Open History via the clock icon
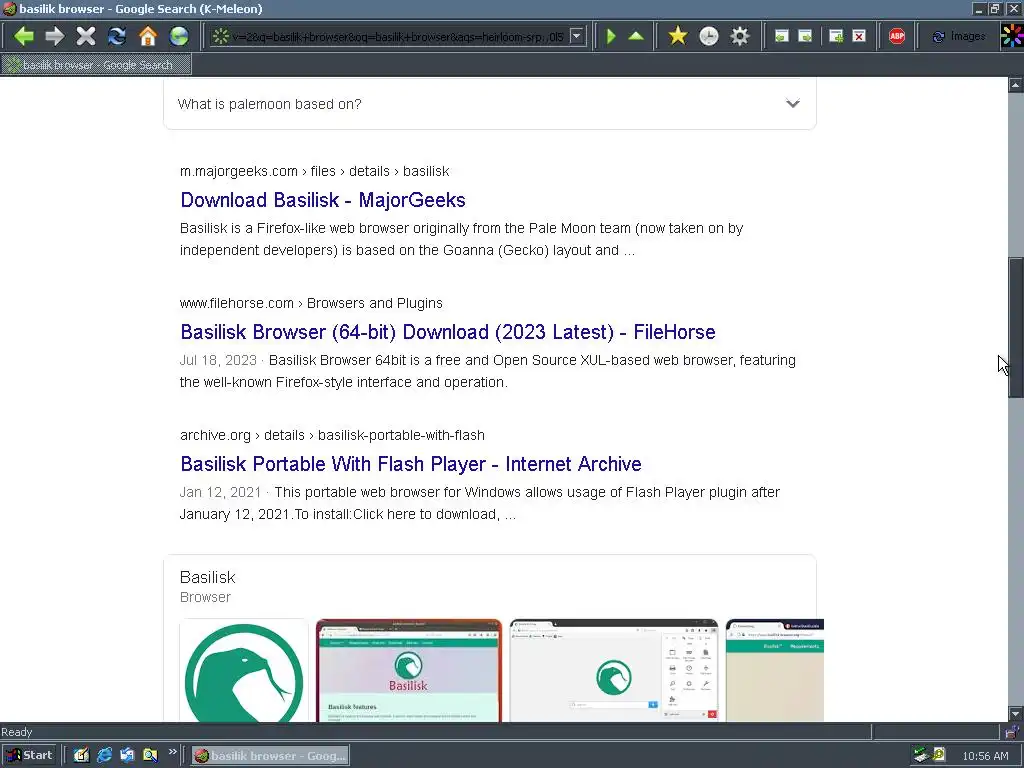The image size is (1024, 768). coord(709,36)
